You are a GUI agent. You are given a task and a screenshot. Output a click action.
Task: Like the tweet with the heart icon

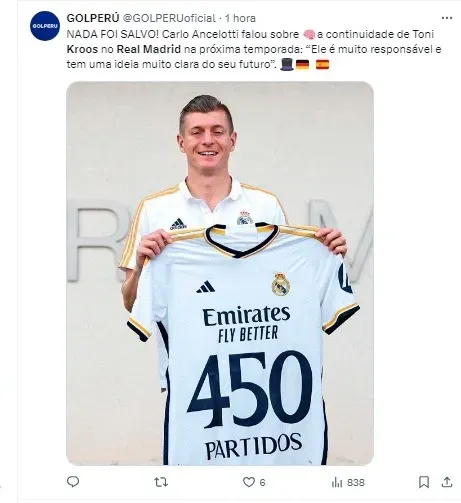coord(249,482)
